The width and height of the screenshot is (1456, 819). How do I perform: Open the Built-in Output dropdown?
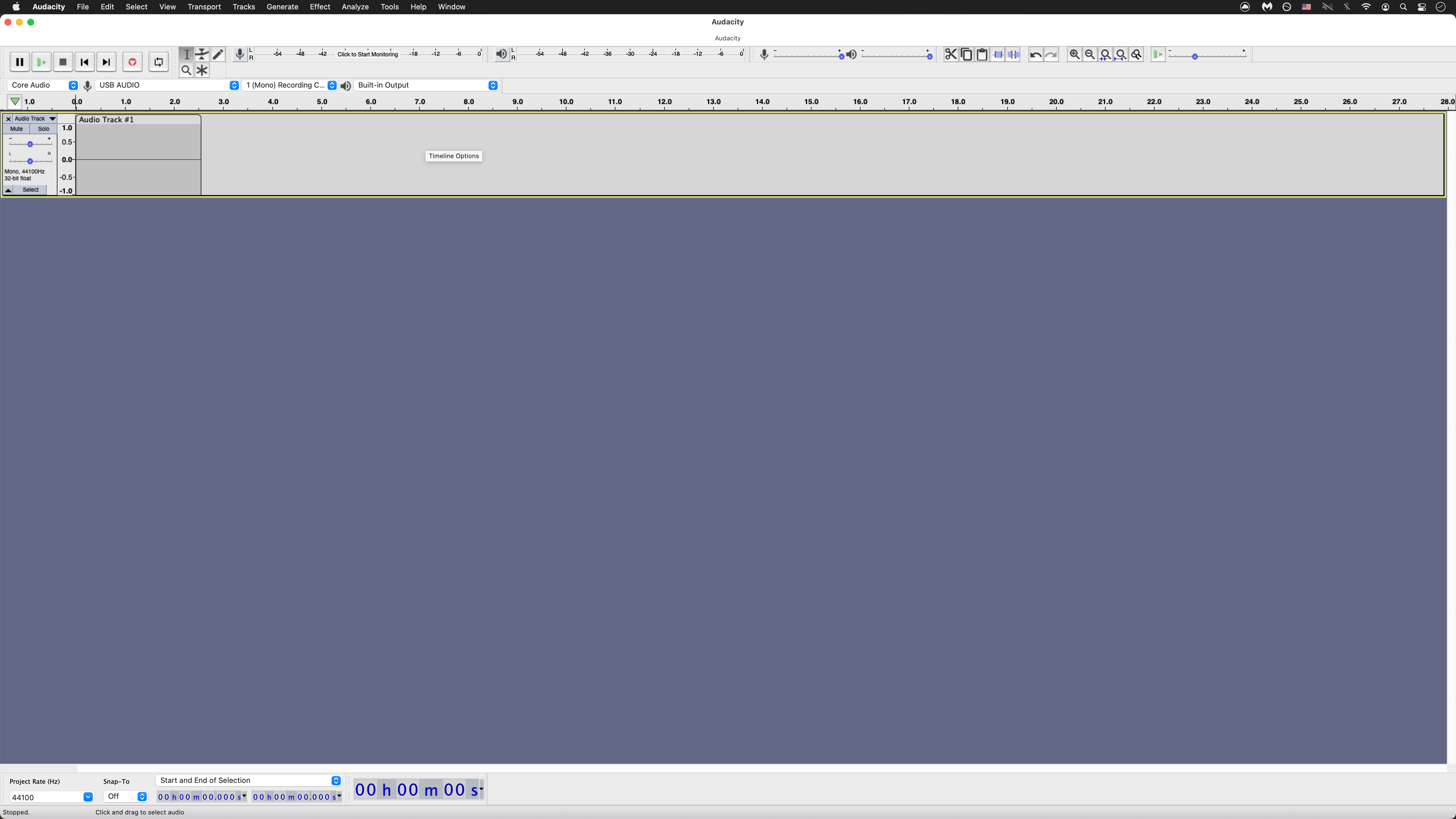[426, 85]
